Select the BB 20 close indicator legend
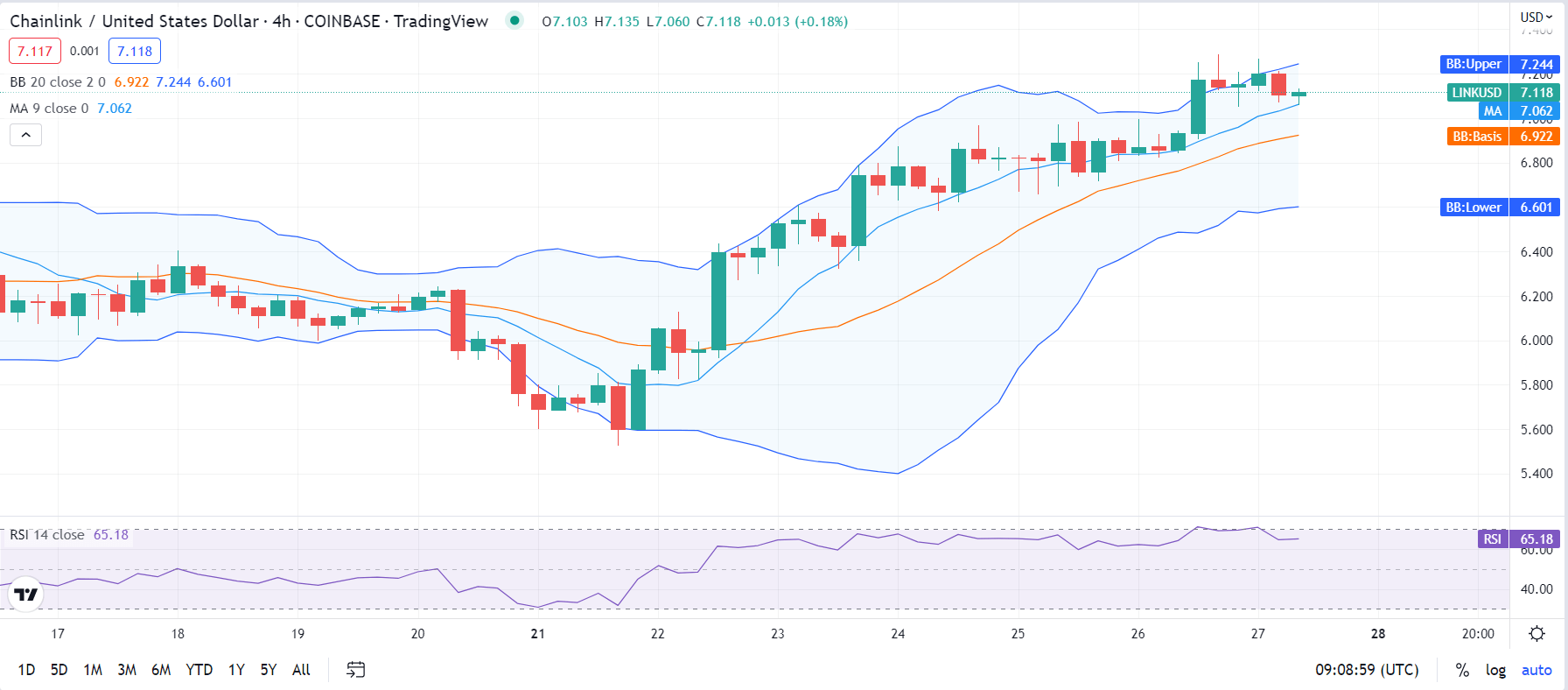 [x=57, y=82]
